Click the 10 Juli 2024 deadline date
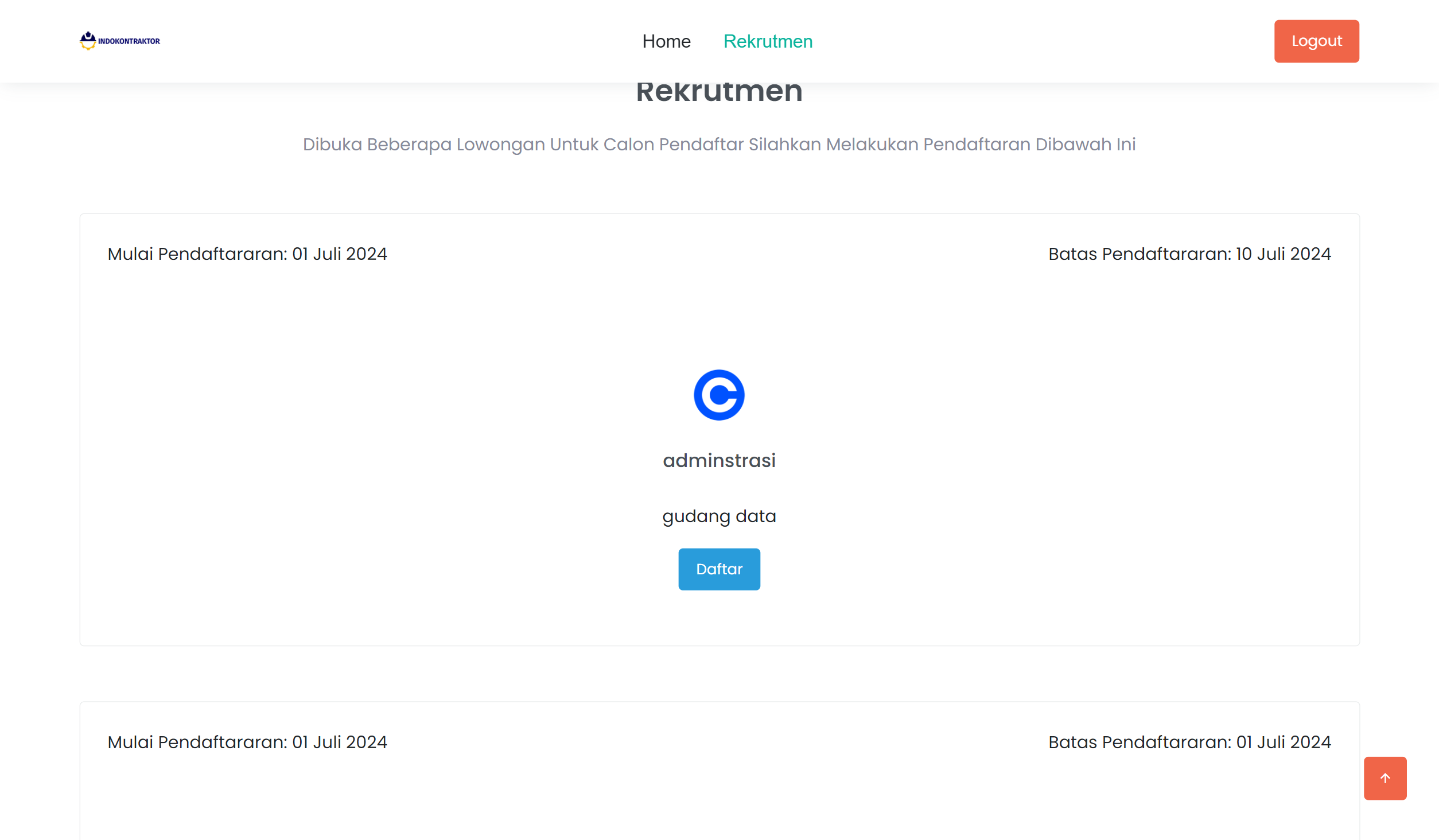This screenshot has width=1439, height=840. (x=1283, y=254)
